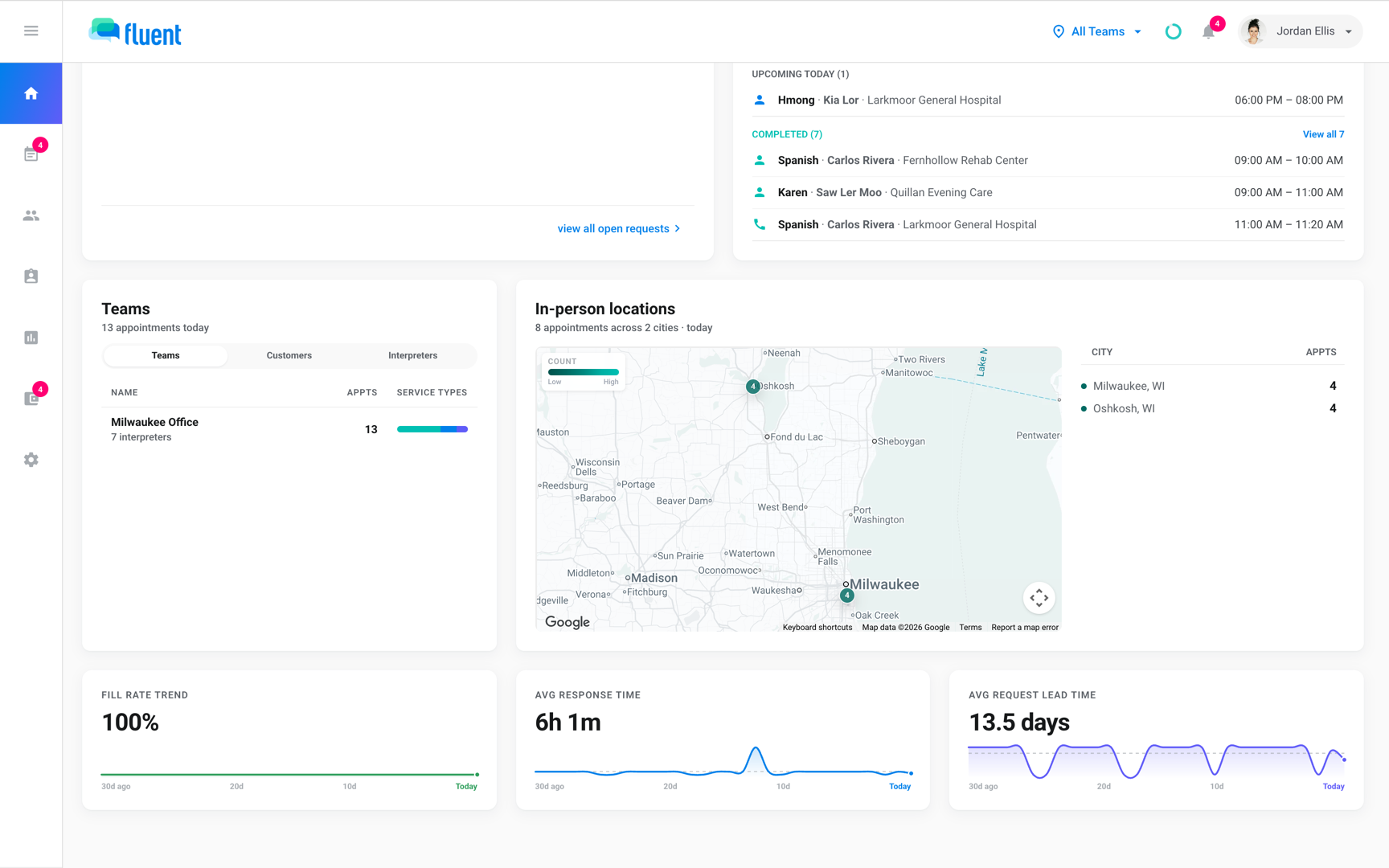Click phone icon for Larkmoor General Hospital 11:00 AM

[759, 224]
